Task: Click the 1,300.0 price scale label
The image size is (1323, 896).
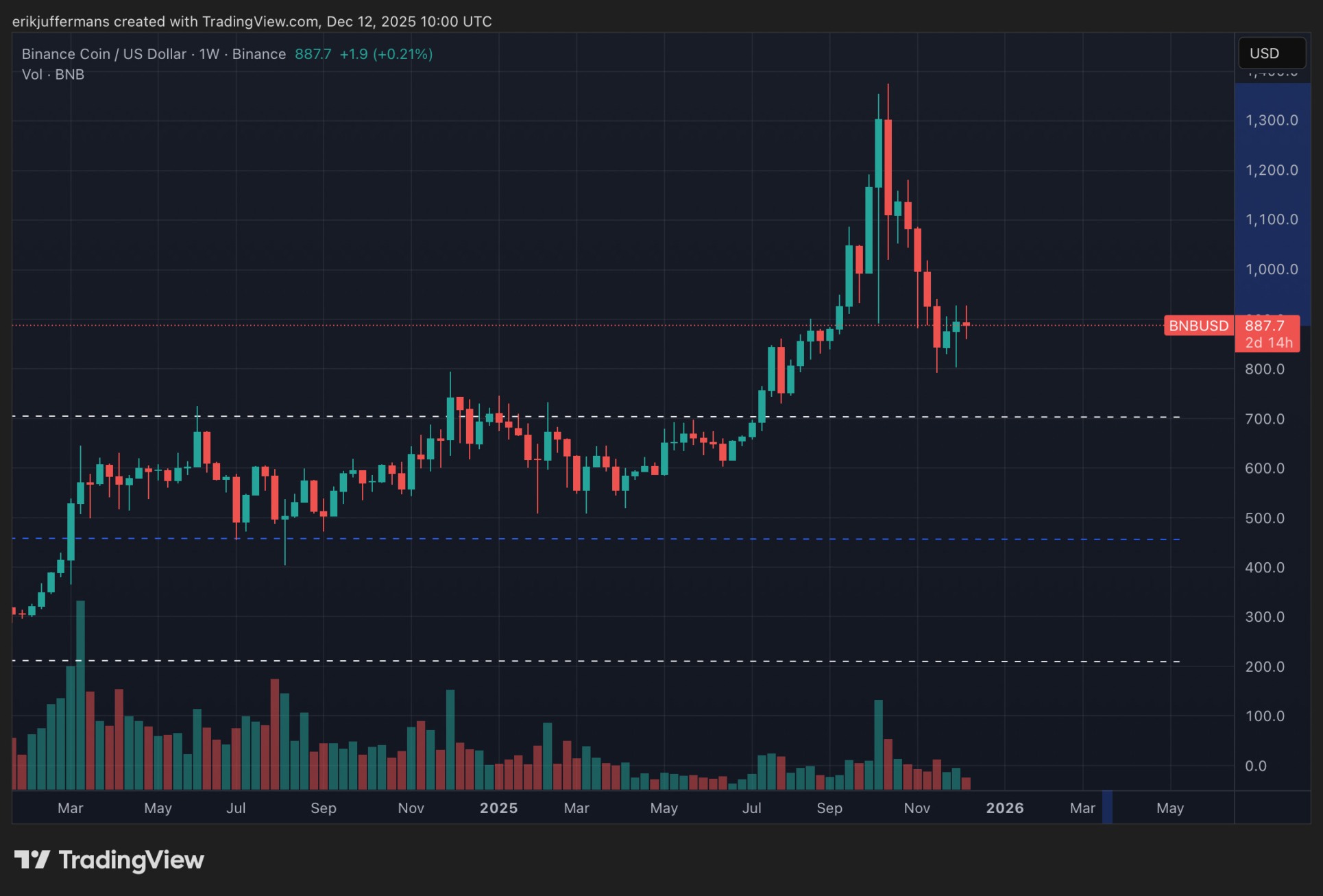Action: coord(1272,121)
